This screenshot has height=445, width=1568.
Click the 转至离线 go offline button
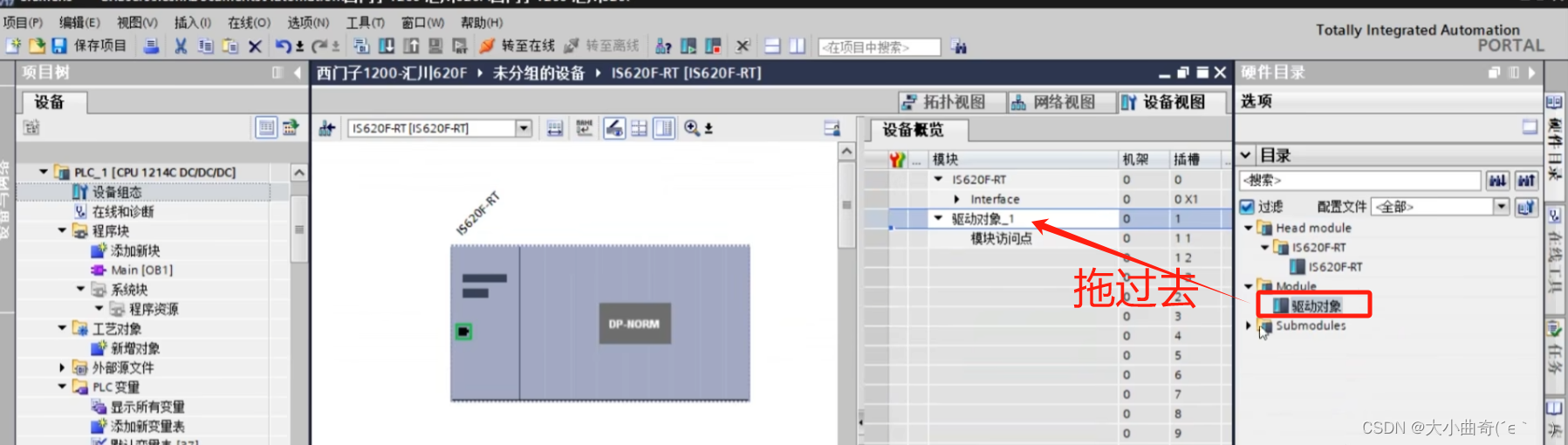click(x=602, y=45)
